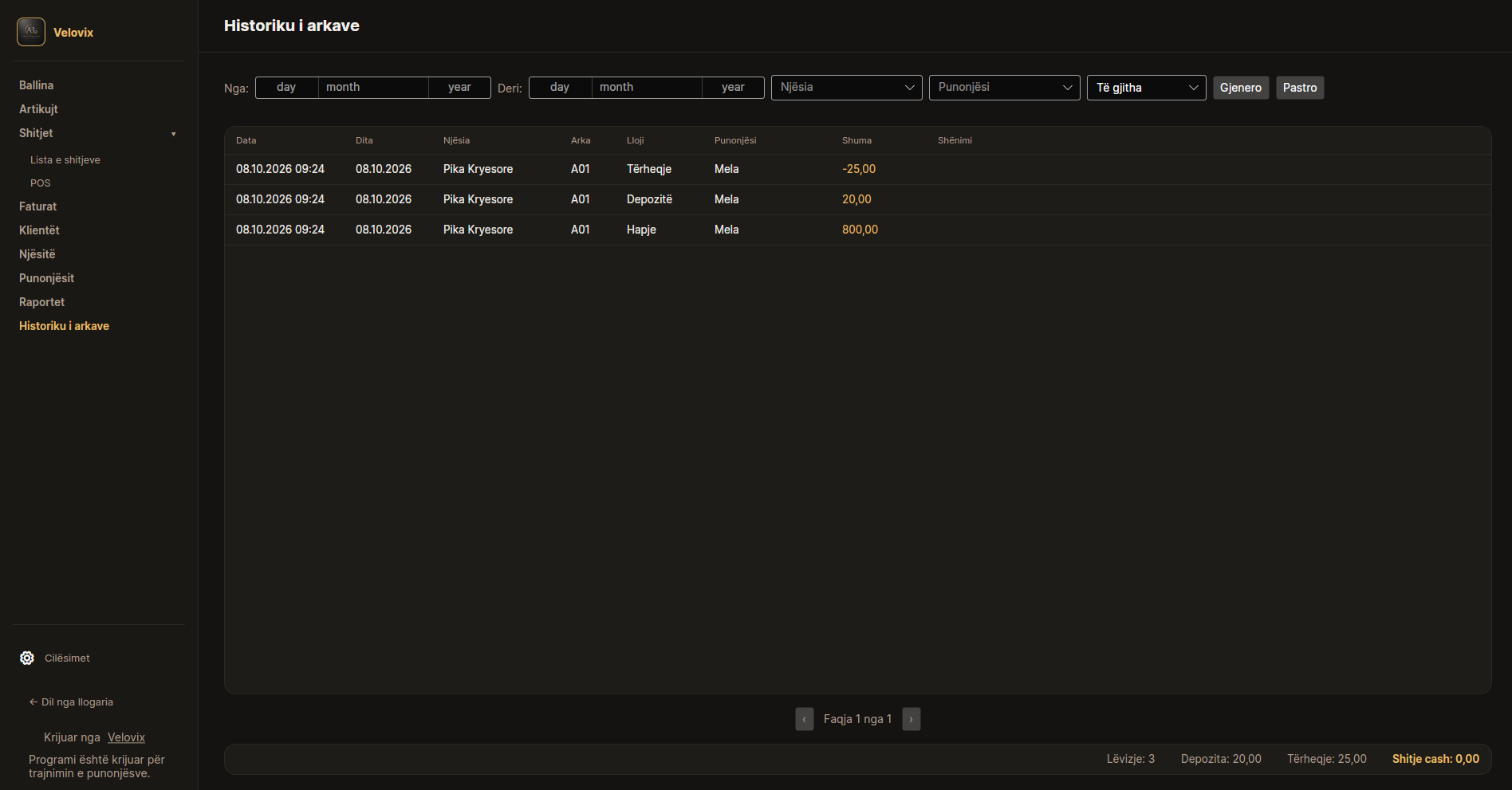The image size is (1512, 790).
Task: Open the POS submenu item
Action: tap(40, 183)
